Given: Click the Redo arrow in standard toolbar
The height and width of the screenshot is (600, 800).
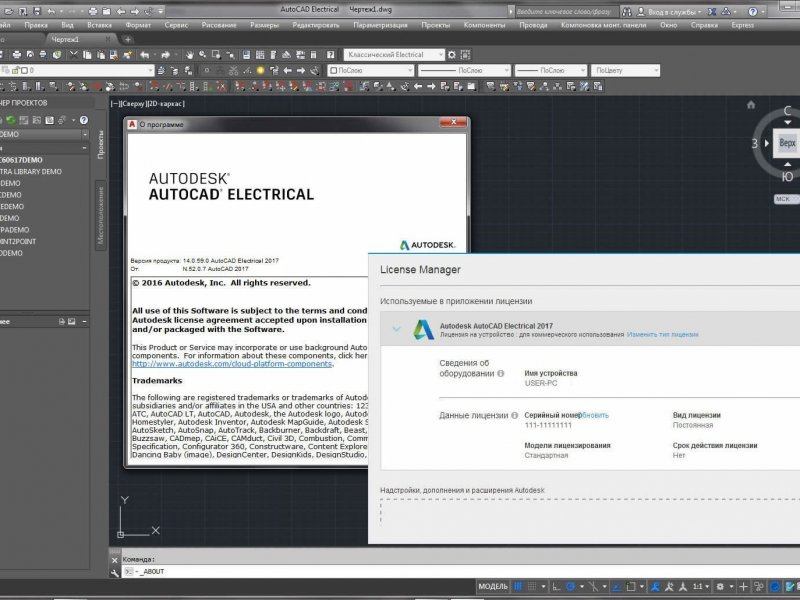Looking at the screenshot, I should point(165,55).
